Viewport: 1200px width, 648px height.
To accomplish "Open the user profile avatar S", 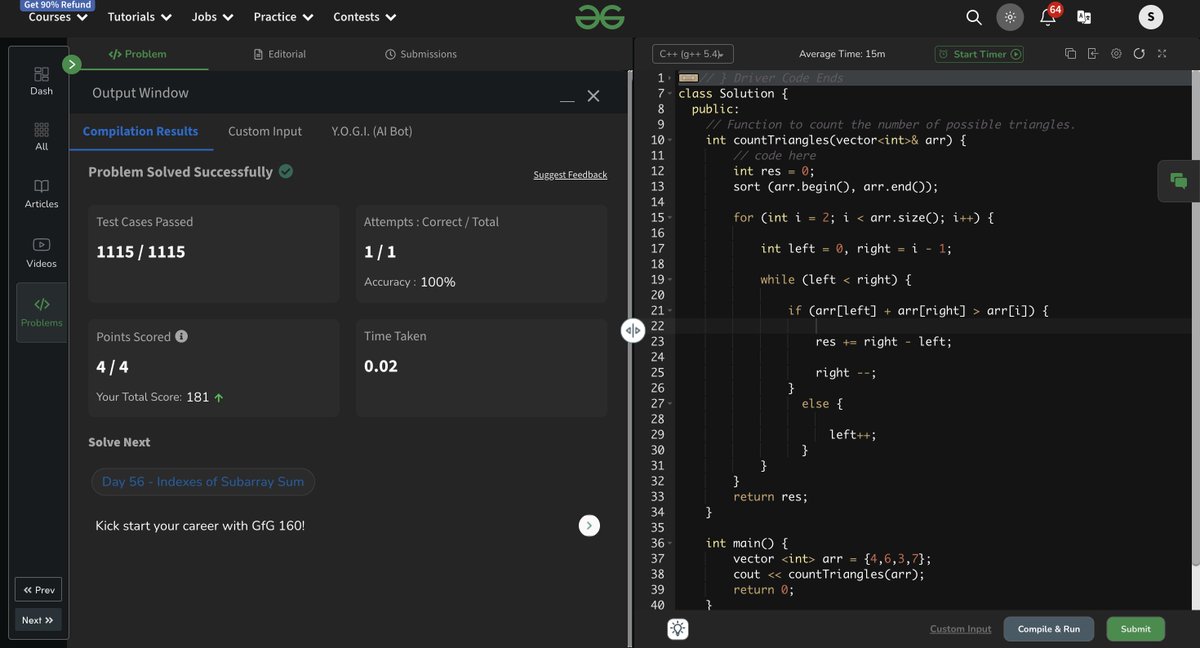I will tap(1151, 16).
